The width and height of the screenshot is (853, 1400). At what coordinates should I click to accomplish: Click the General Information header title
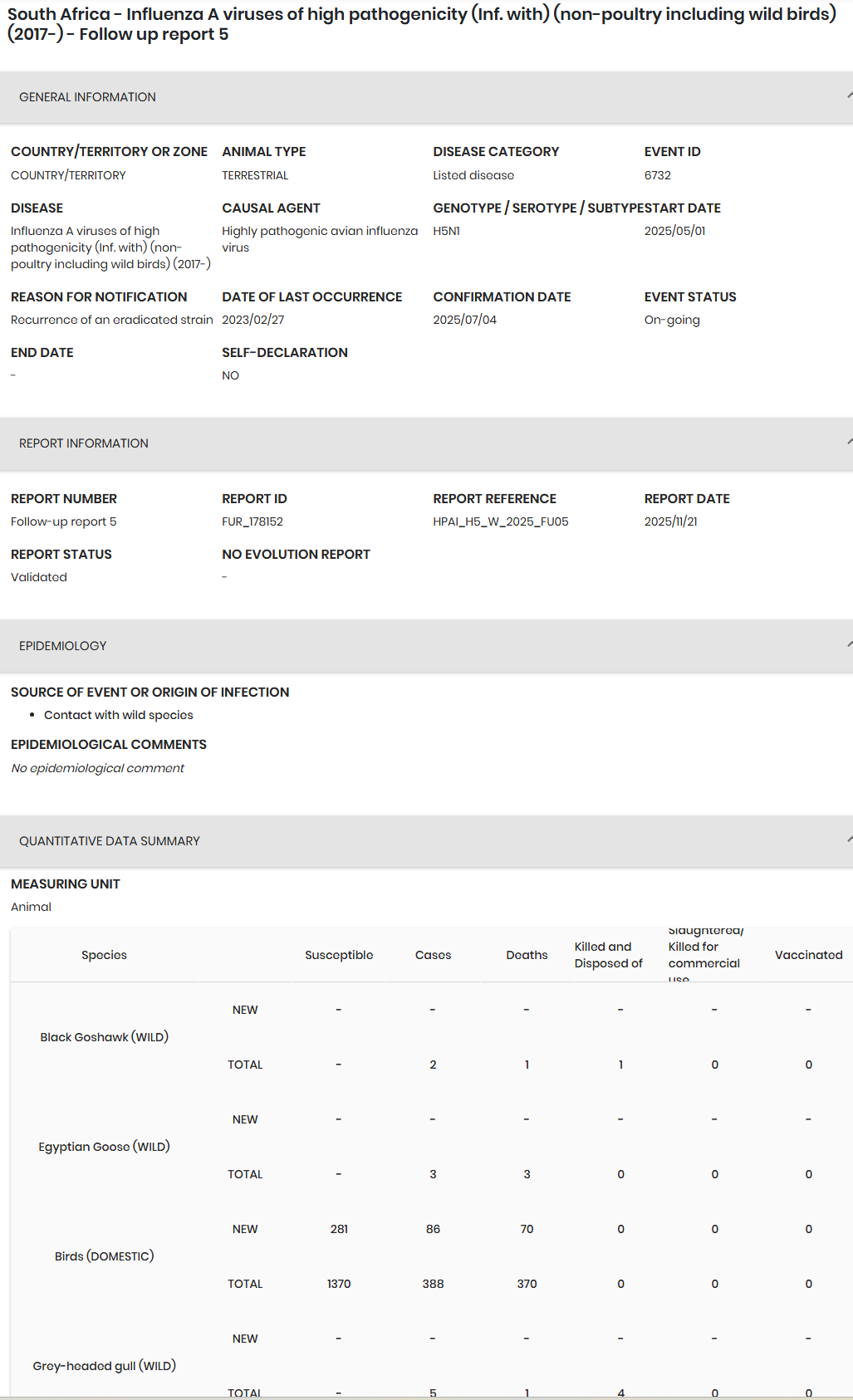pyautogui.click(x=87, y=97)
